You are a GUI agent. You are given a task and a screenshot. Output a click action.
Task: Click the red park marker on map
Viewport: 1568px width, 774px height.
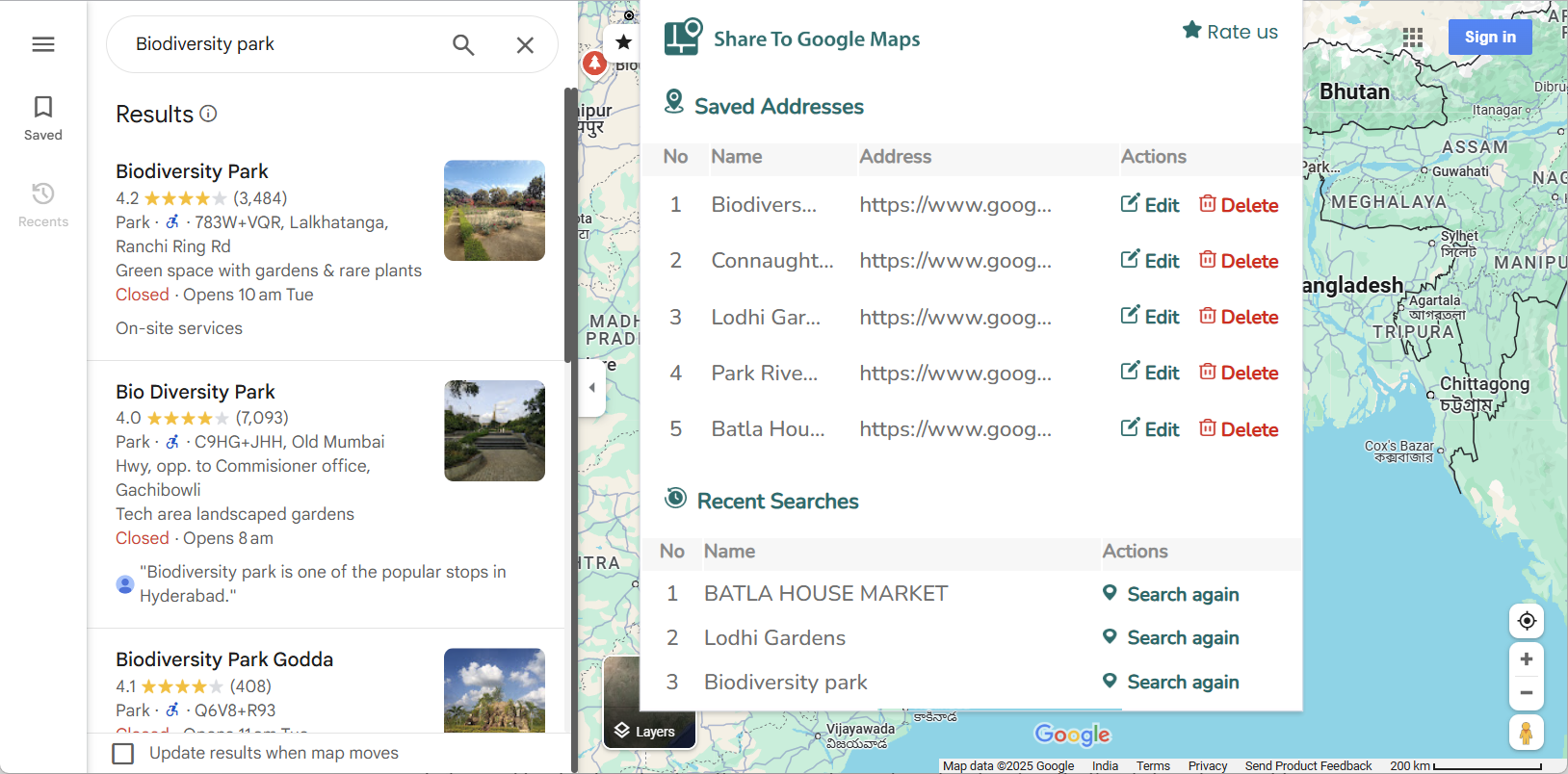(595, 64)
